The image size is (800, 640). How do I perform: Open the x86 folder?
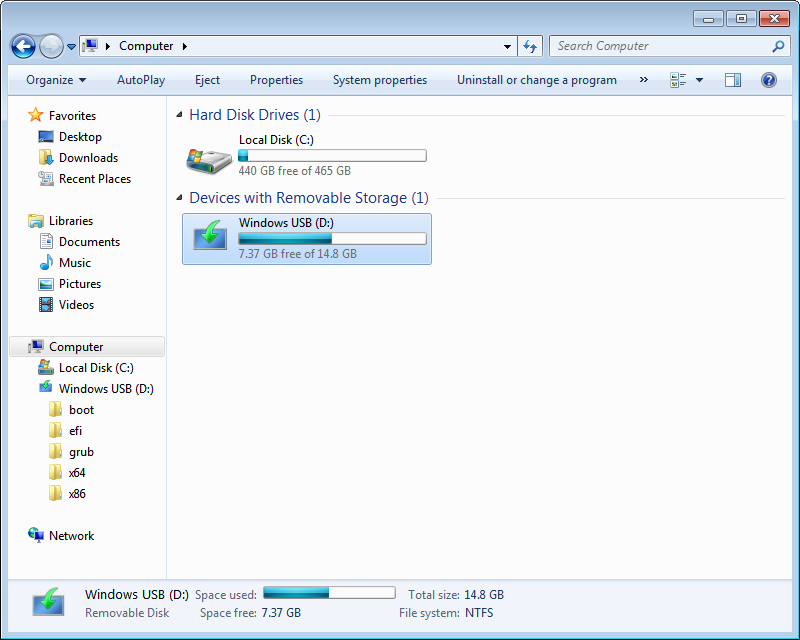click(x=77, y=494)
